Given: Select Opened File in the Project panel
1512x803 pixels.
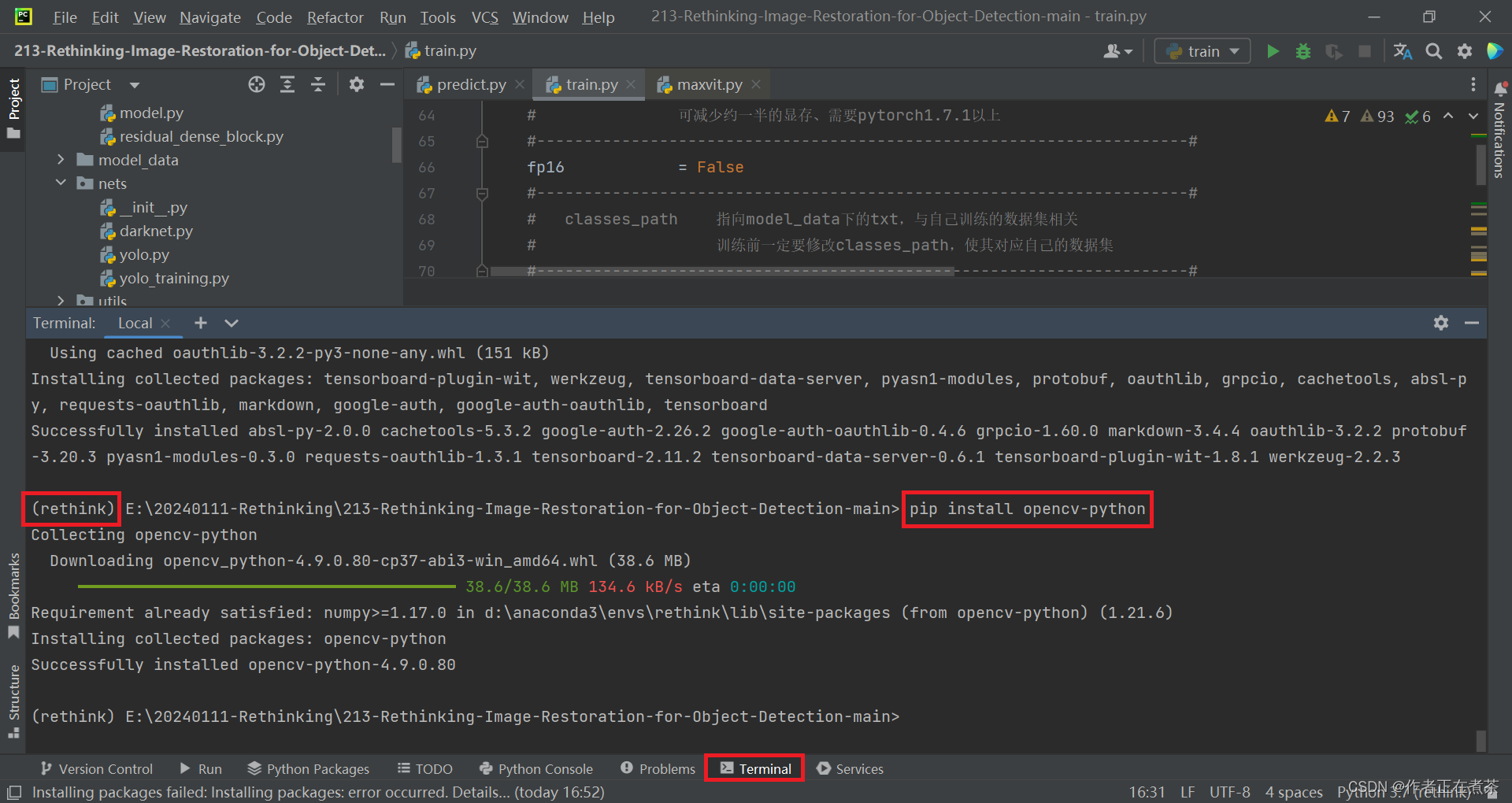Looking at the screenshot, I should pyautogui.click(x=256, y=84).
